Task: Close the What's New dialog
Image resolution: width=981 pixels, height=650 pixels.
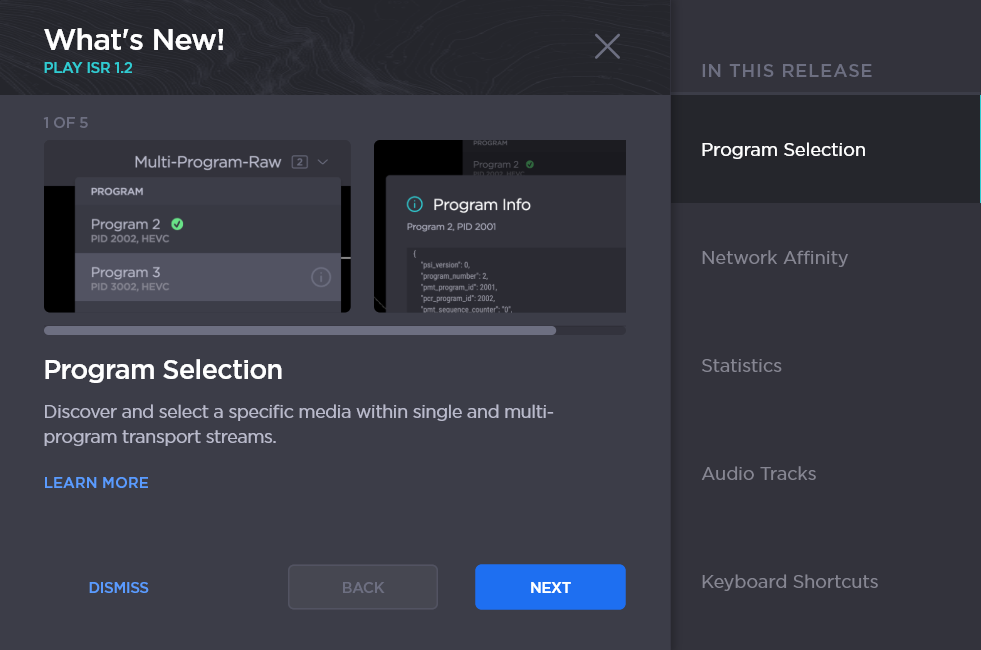Action: [x=607, y=46]
